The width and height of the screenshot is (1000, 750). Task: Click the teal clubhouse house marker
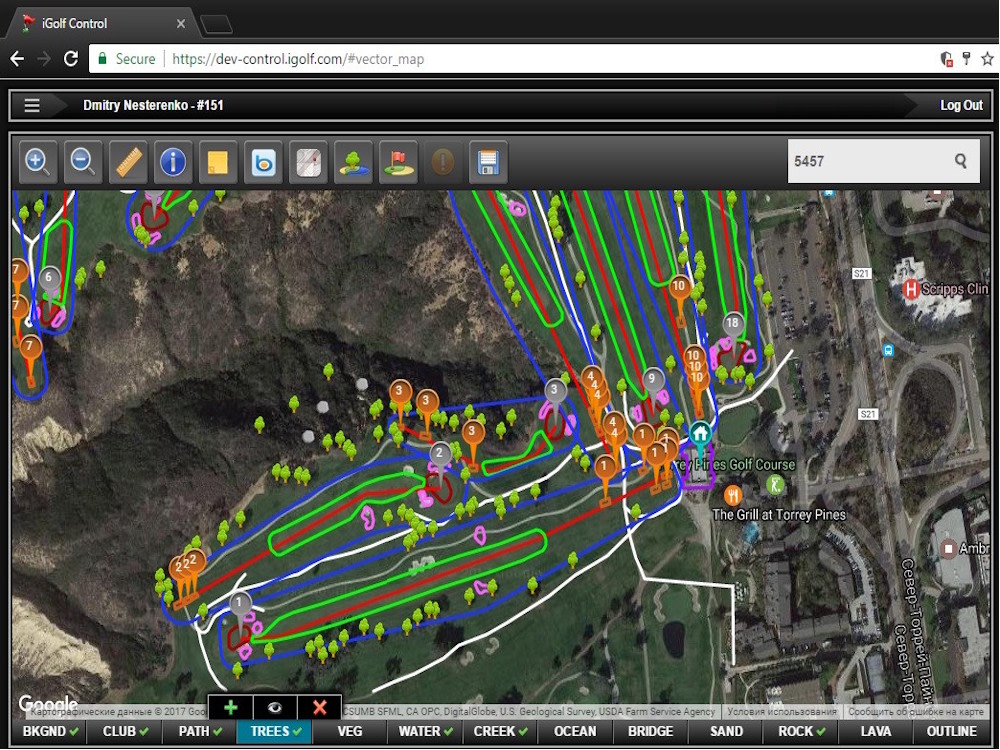(x=700, y=436)
